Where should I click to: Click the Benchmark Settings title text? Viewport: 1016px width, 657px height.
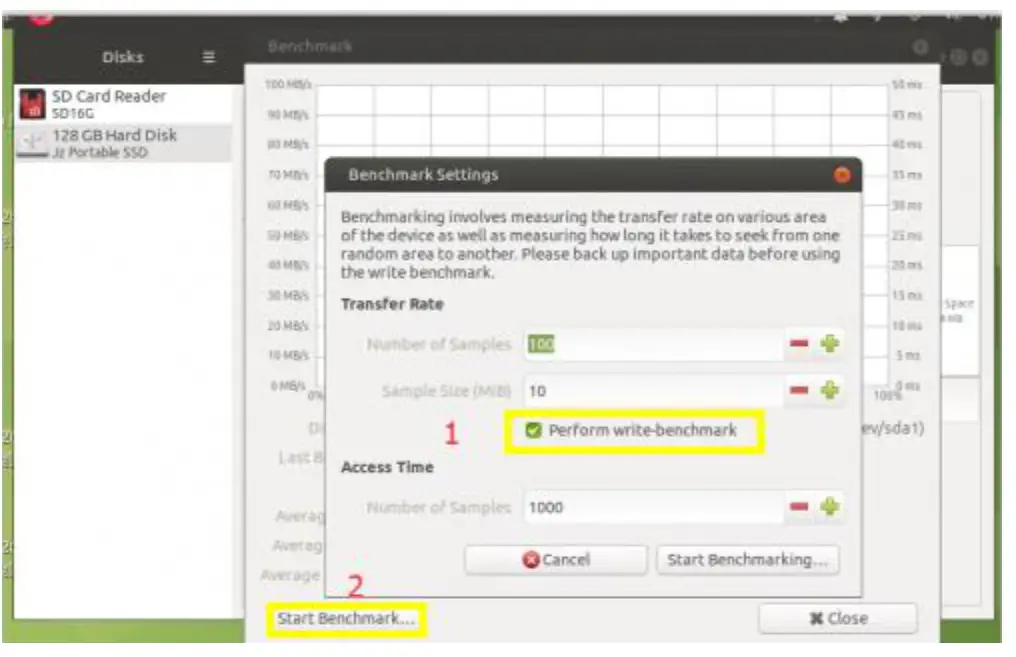pyautogui.click(x=423, y=175)
